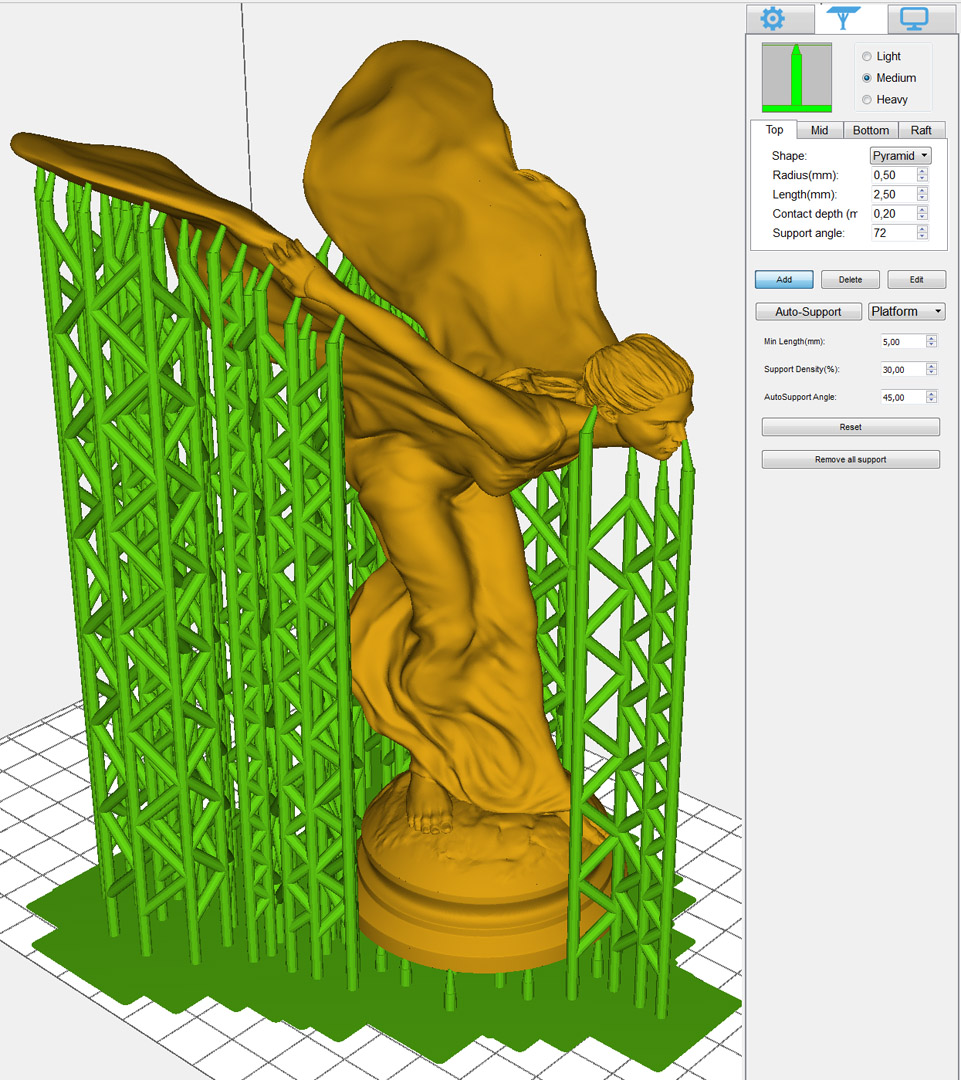Switch to the Top tab
The image size is (961, 1080).
(774, 130)
